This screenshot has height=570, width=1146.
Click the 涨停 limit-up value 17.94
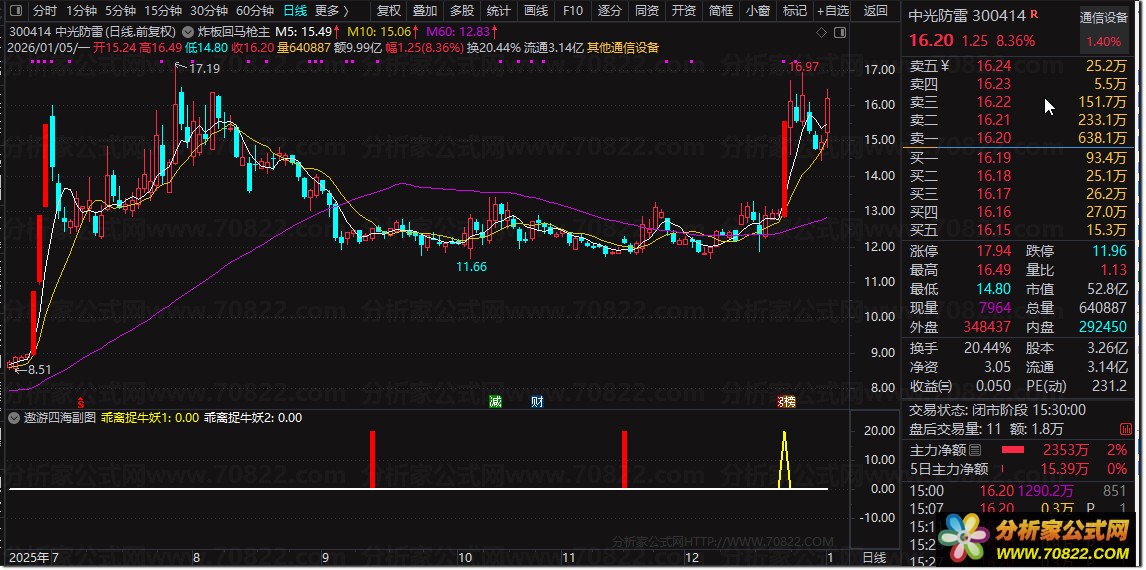tap(994, 252)
